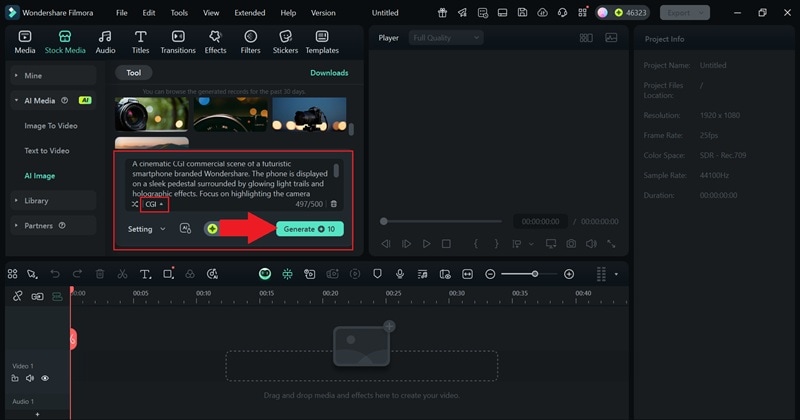
Task: Expand the Library section
Action: pos(53,201)
